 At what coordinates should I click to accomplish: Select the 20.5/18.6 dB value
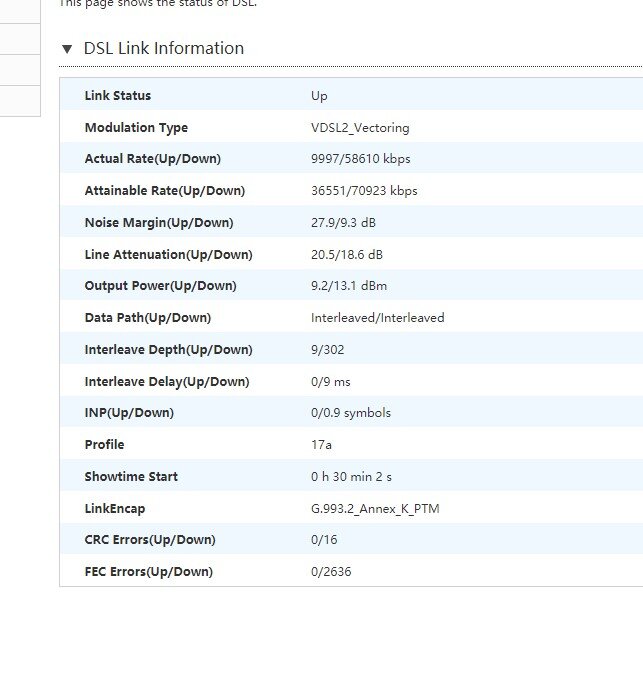coord(347,255)
